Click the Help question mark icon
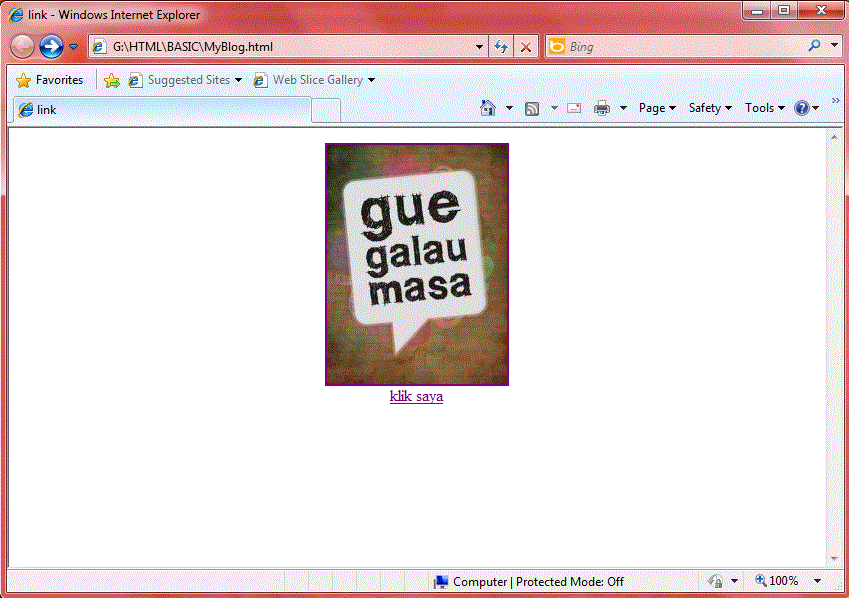This screenshot has height=598, width=849. pyautogui.click(x=801, y=108)
